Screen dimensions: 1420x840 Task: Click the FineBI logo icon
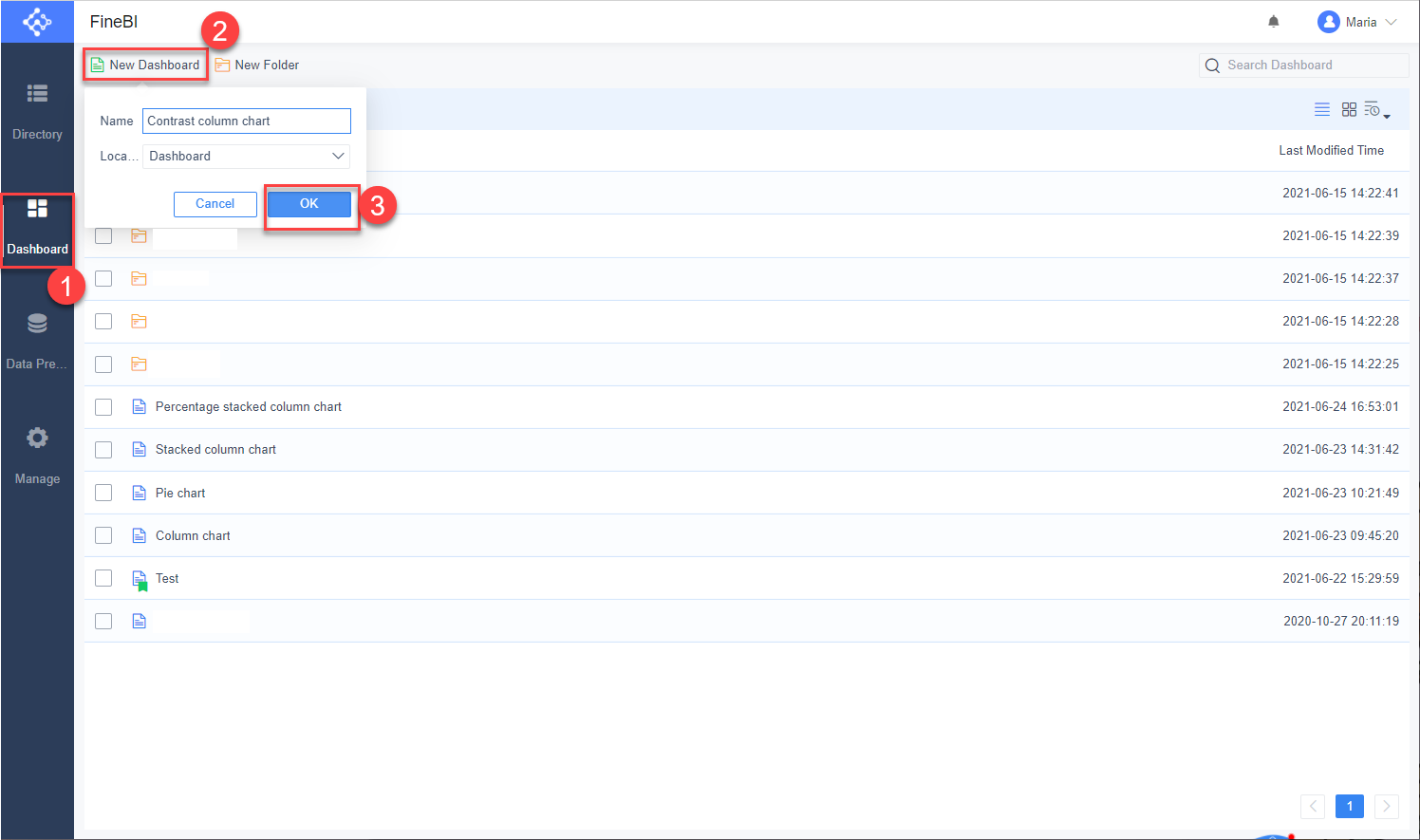(37, 21)
